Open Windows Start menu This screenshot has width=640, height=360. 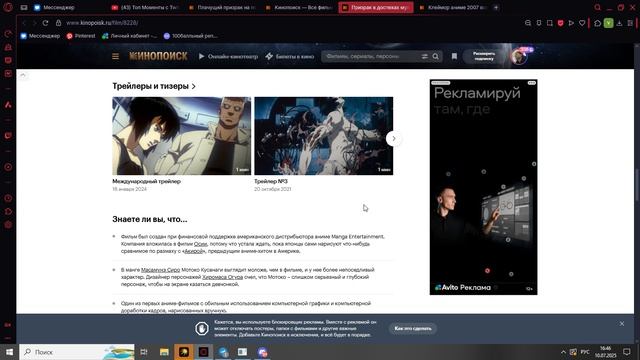(9, 352)
